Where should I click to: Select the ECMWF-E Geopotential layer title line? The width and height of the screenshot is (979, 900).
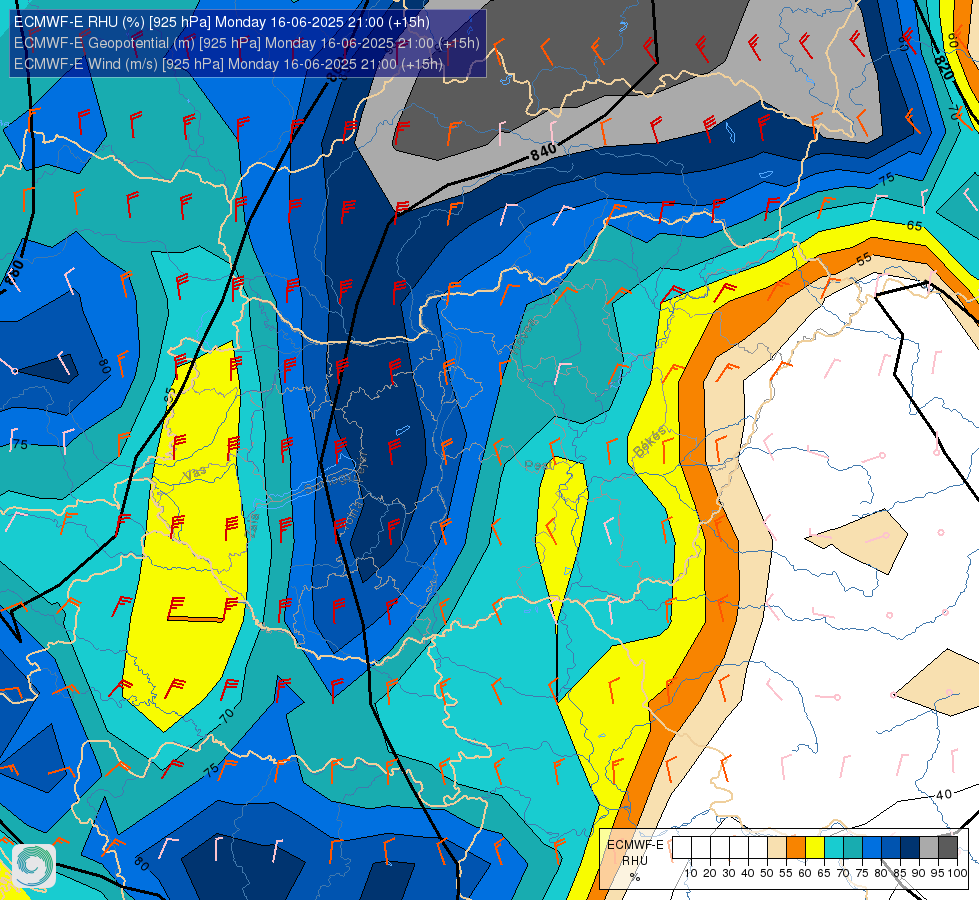tap(247, 43)
